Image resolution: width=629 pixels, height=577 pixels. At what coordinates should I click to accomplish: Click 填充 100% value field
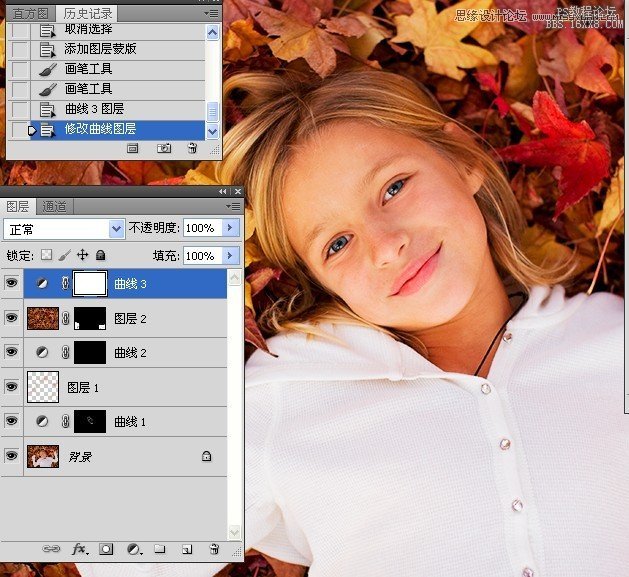point(202,255)
